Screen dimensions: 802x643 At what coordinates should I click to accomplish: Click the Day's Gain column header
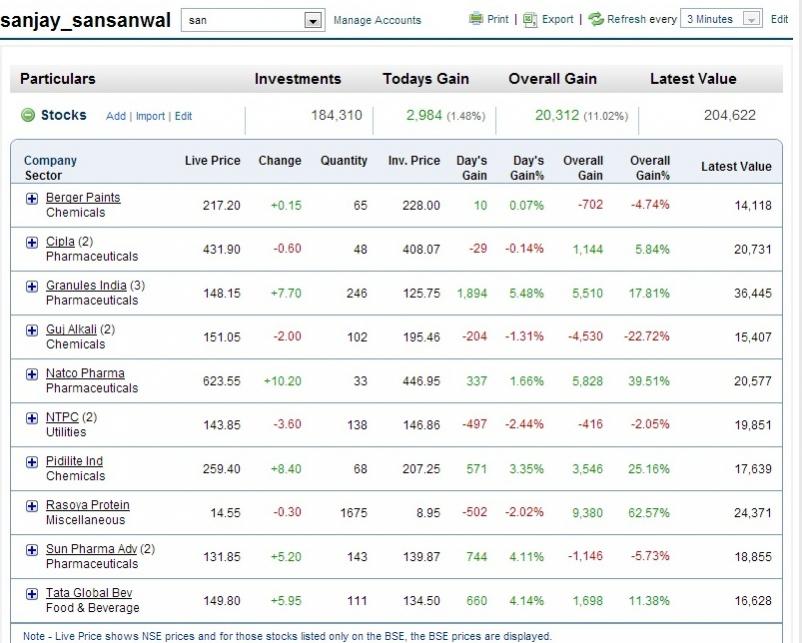point(472,168)
